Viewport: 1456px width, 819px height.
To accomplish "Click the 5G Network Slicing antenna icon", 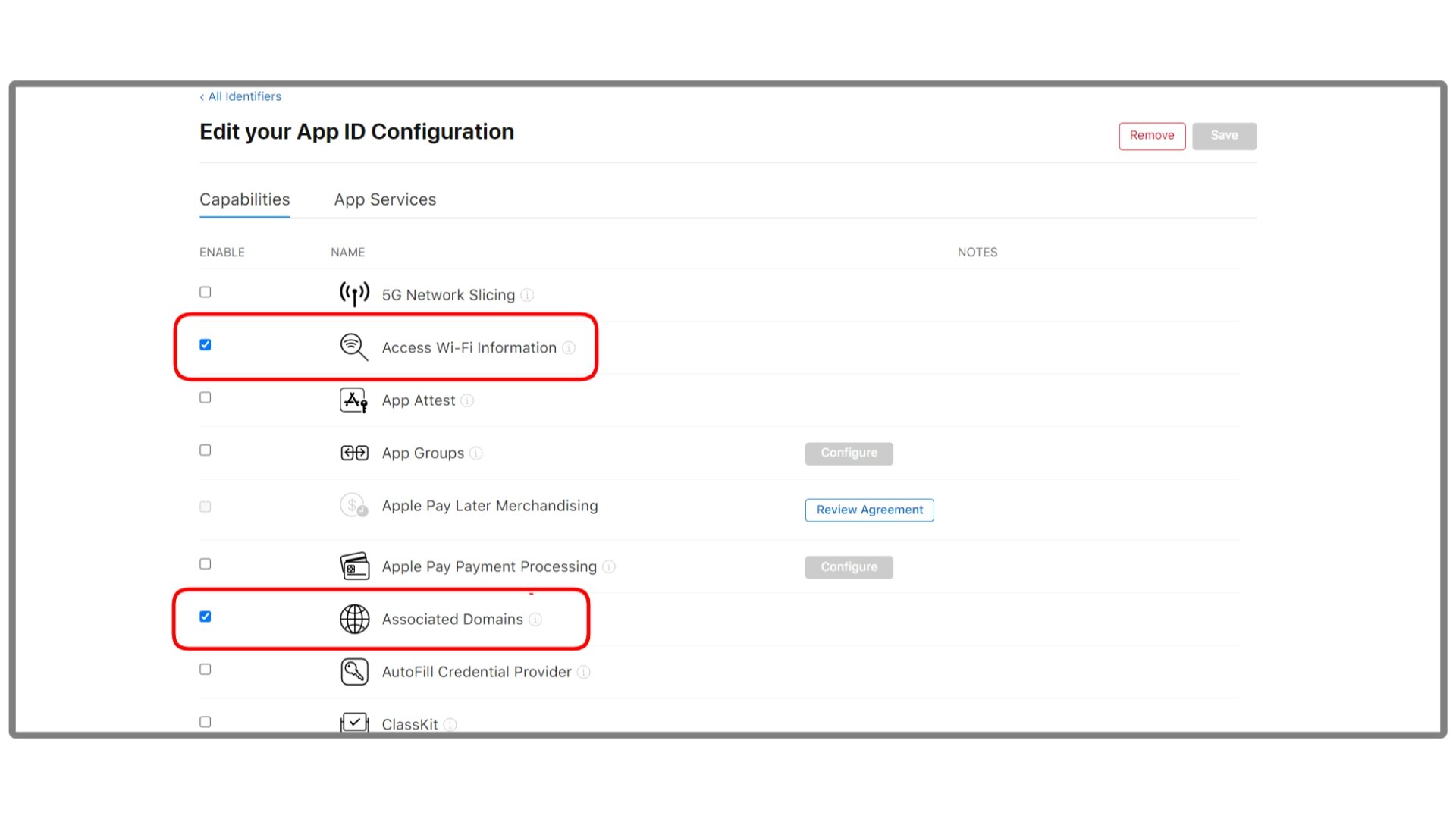I will click(353, 293).
